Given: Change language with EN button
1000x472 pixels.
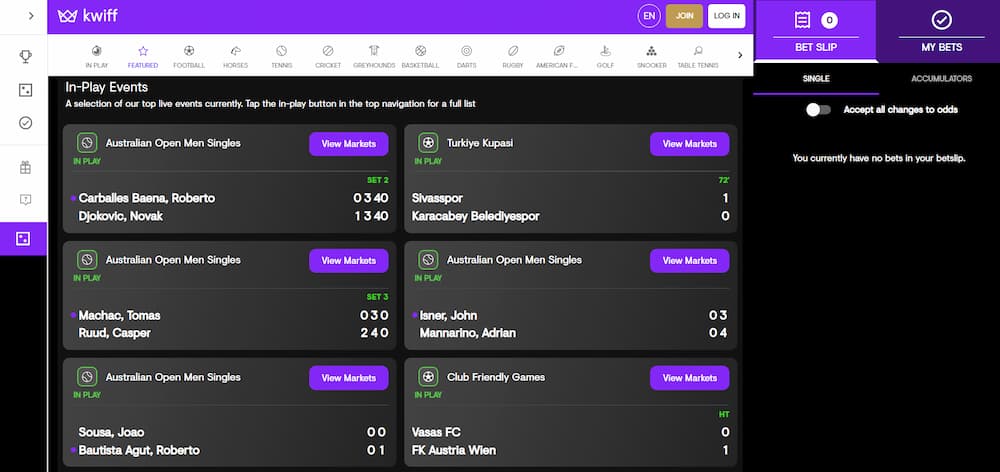Looking at the screenshot, I should pos(649,16).
